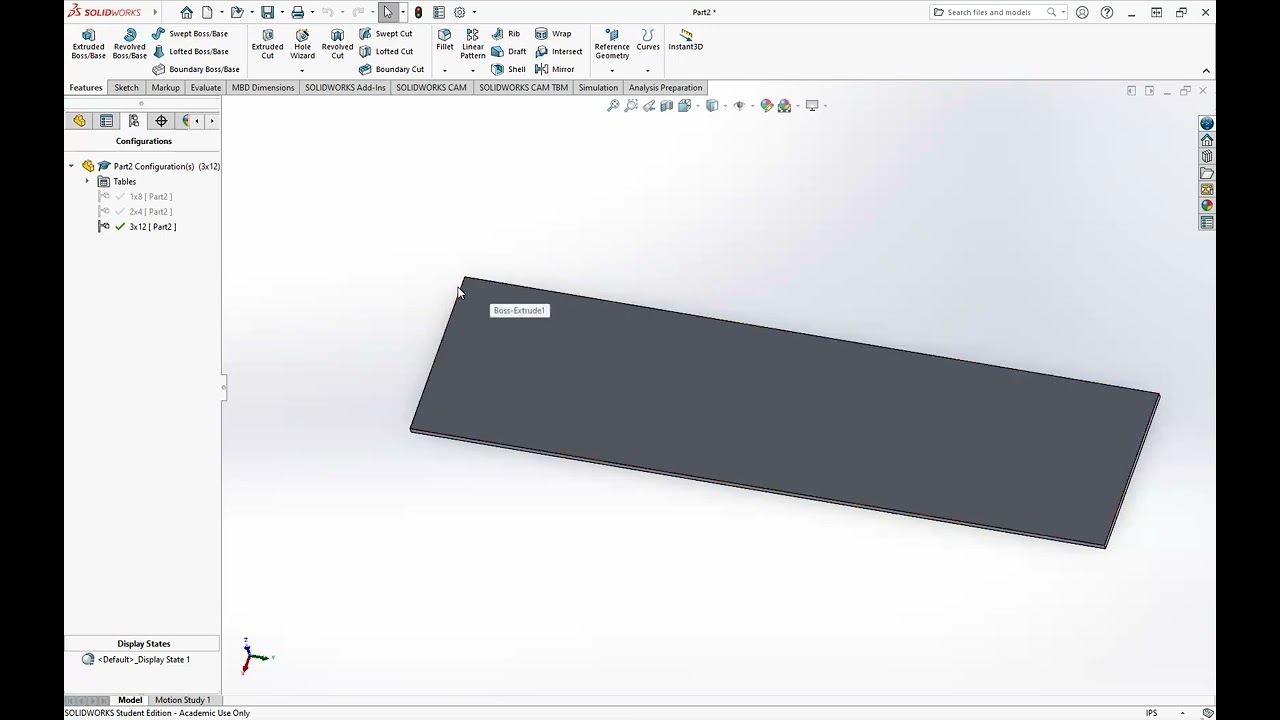The image size is (1280, 720).
Task: Open the Hole Wizard tool
Action: pyautogui.click(x=302, y=45)
